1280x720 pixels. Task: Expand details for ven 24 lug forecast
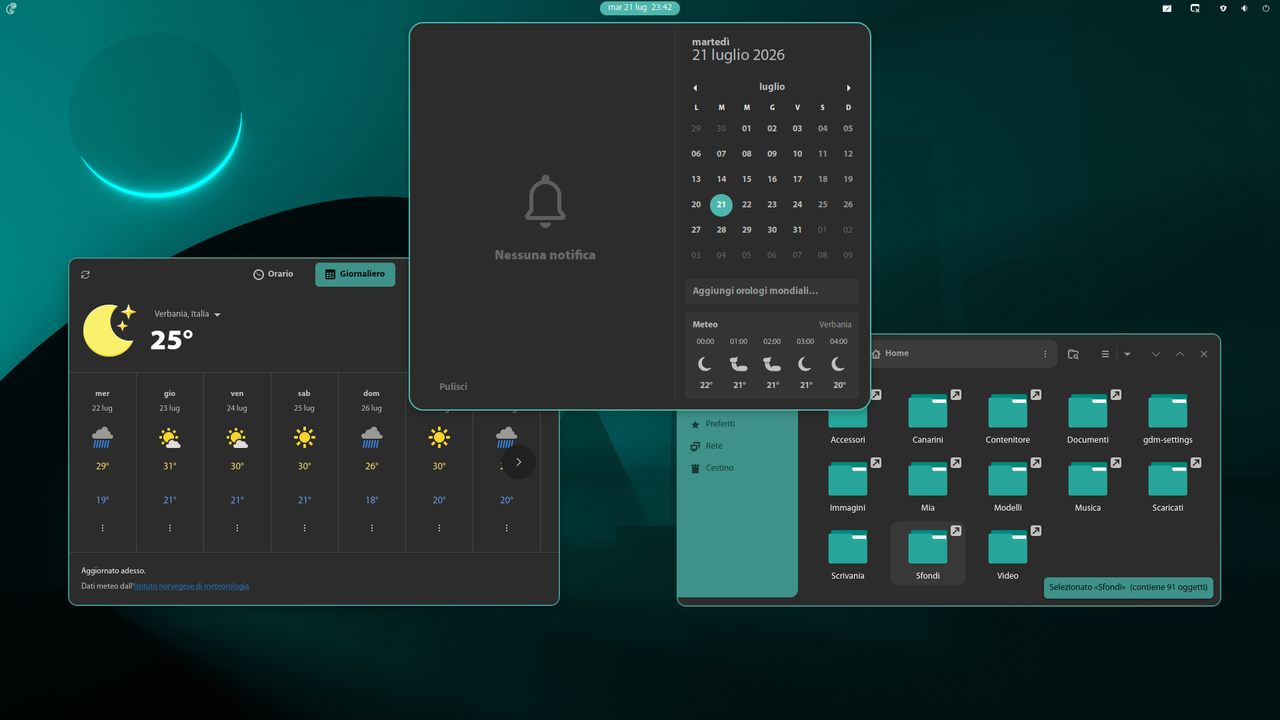point(237,528)
